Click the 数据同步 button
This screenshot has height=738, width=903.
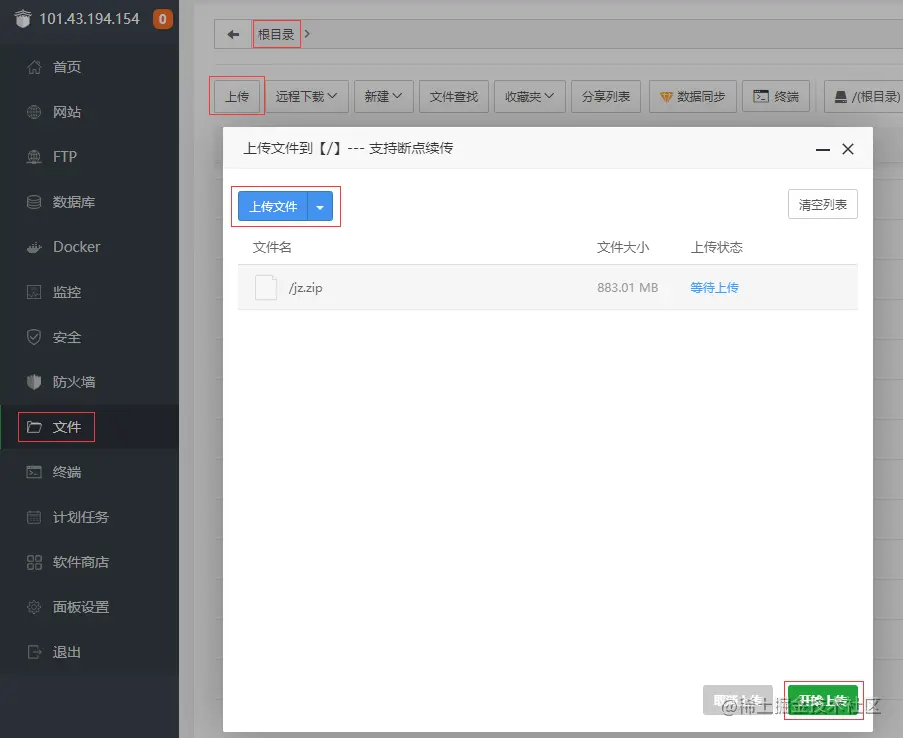(x=693, y=96)
